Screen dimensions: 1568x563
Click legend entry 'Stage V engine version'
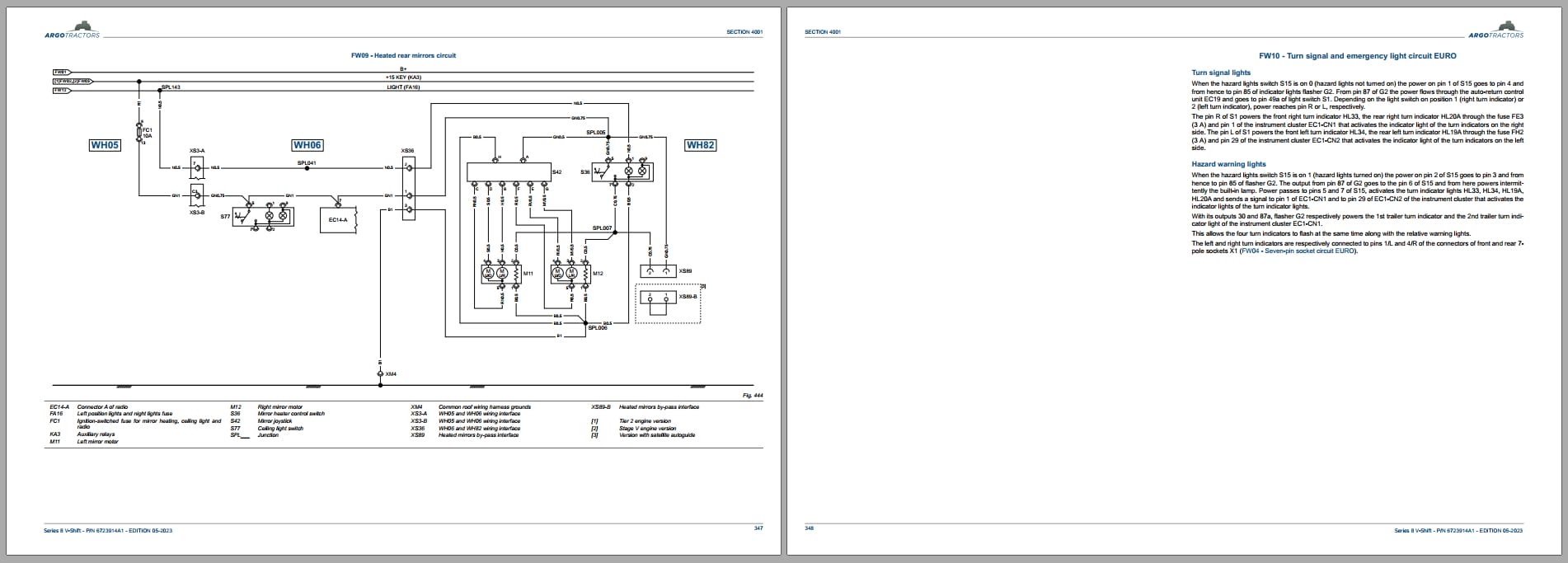(647, 428)
